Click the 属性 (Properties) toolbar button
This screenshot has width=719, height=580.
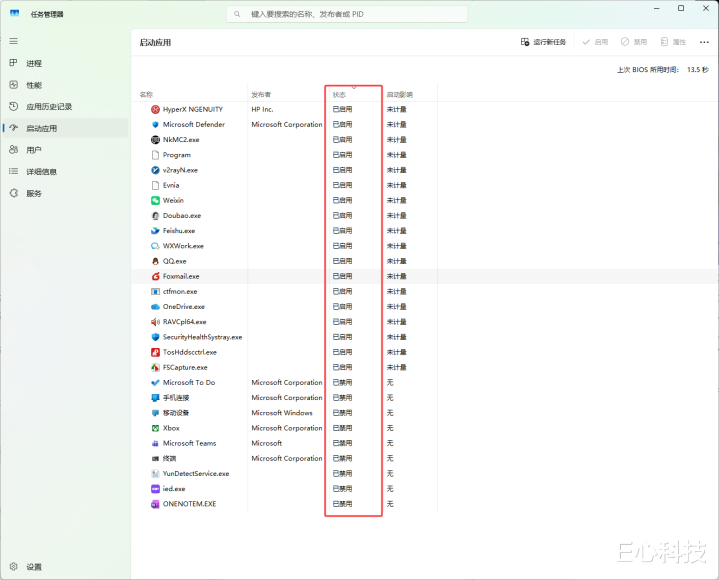(x=673, y=42)
